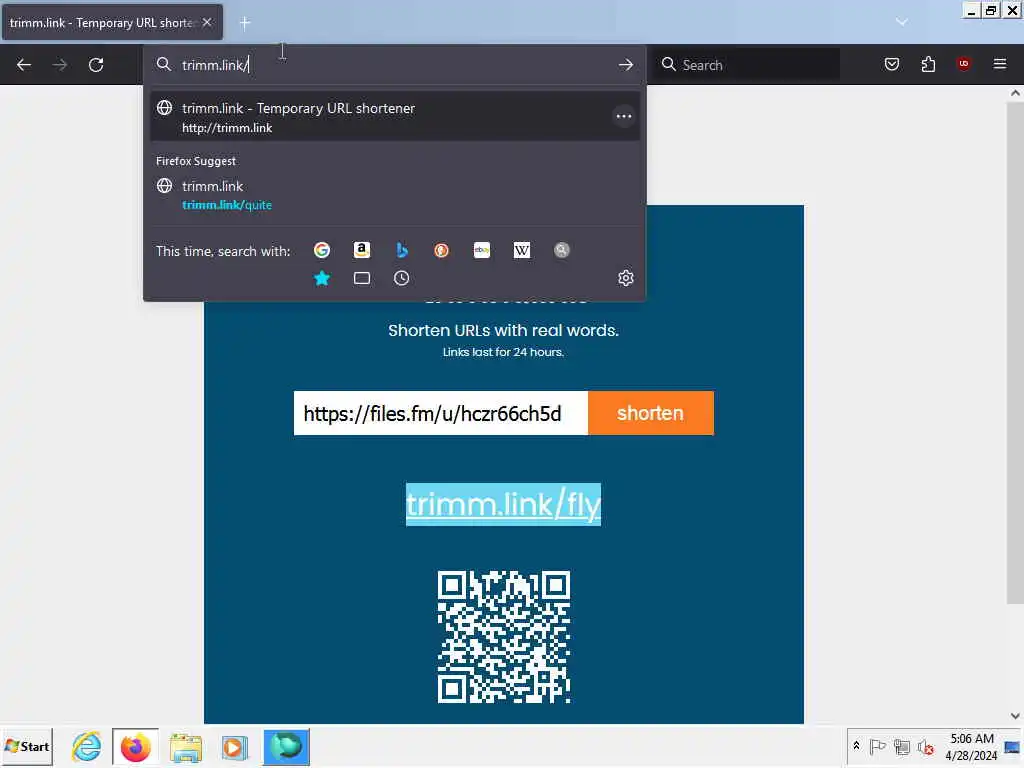Search this time with Wikipedia
Screen dimensions: 1024x768
[x=522, y=250]
